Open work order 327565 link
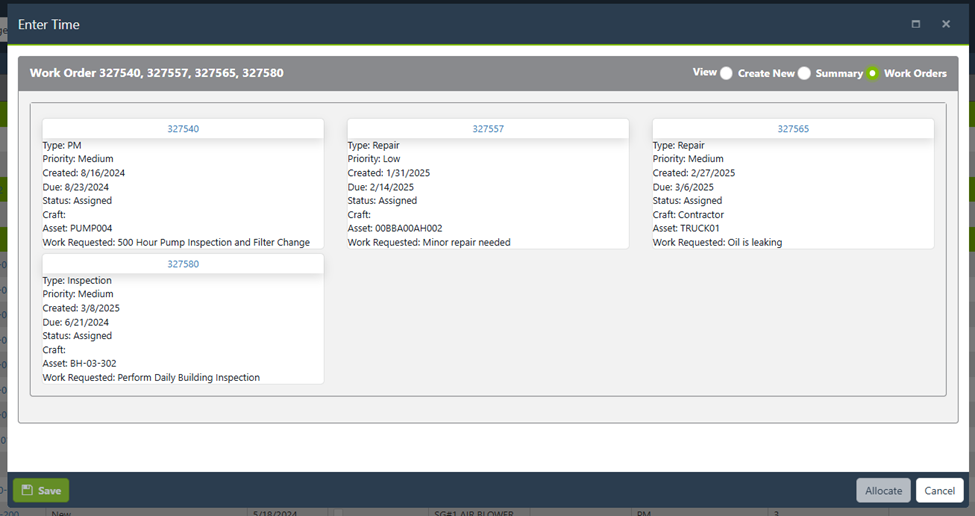Viewport: 975px width, 516px height. pyautogui.click(x=793, y=129)
